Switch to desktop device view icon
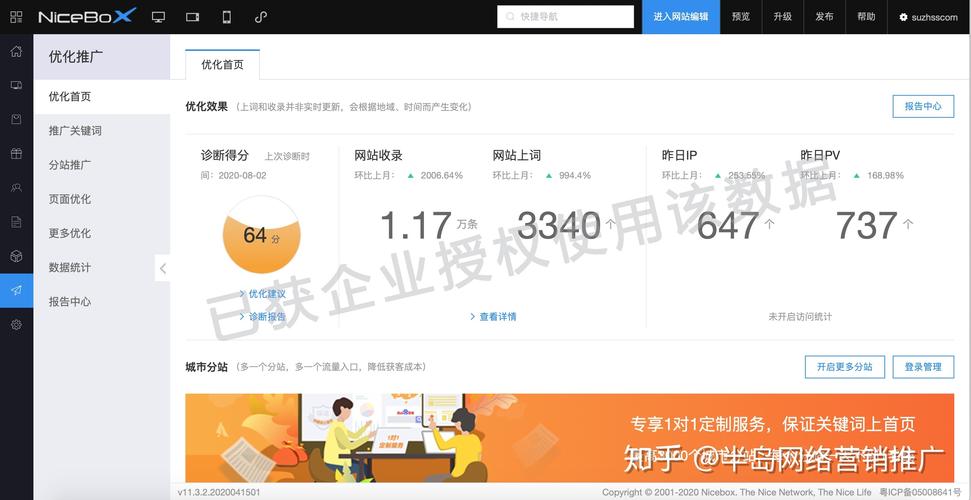Viewport: 971px width, 500px height. (158, 17)
